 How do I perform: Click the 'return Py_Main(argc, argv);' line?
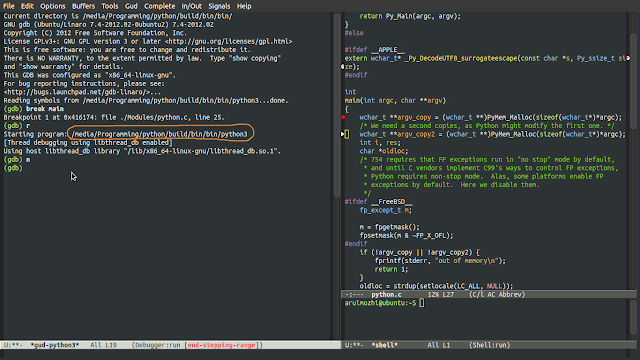point(410,16)
